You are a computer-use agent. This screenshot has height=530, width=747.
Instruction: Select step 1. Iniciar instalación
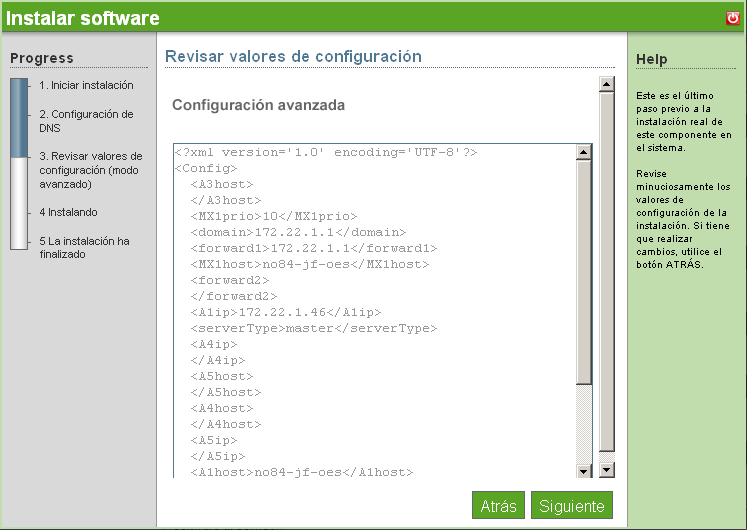(86, 85)
